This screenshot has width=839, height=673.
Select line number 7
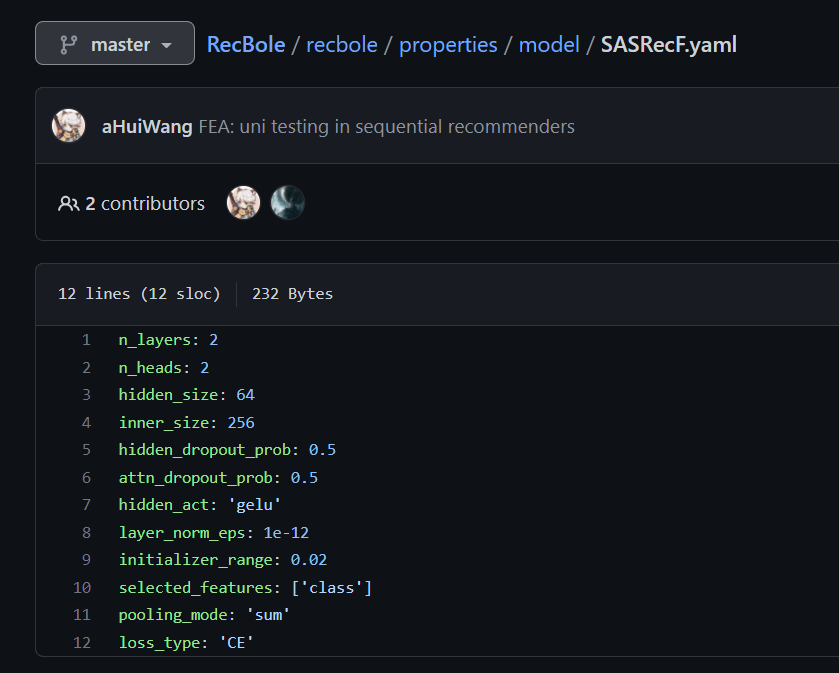pyautogui.click(x=86, y=505)
